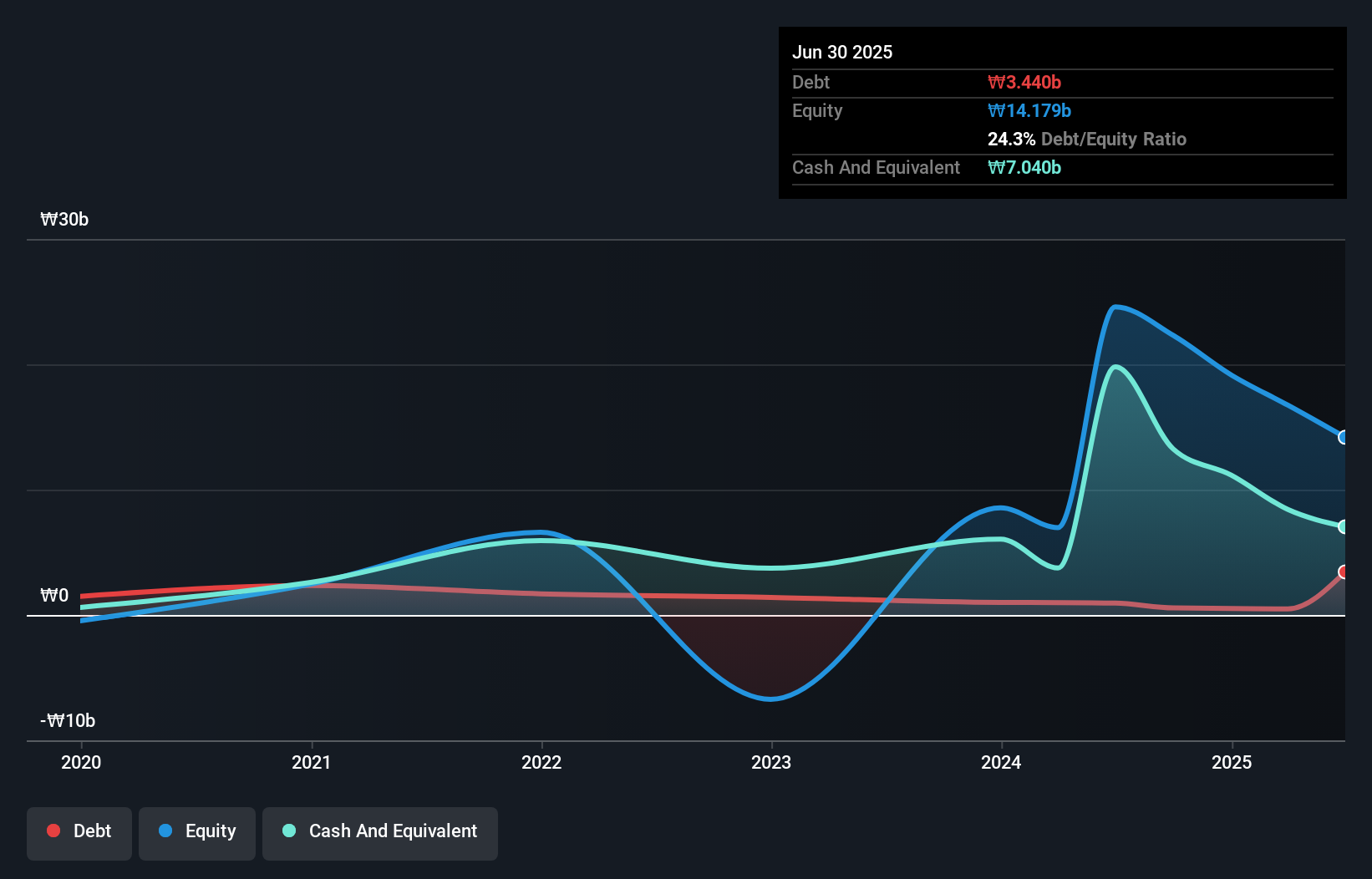Click the blue Equity legend dot
The height and width of the screenshot is (879, 1372).
(165, 831)
